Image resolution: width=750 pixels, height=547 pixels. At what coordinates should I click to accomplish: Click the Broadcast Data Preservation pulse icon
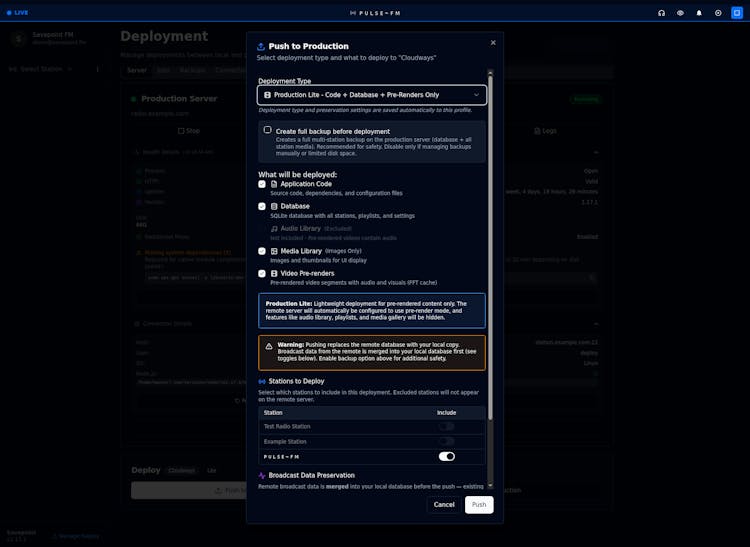coord(263,475)
